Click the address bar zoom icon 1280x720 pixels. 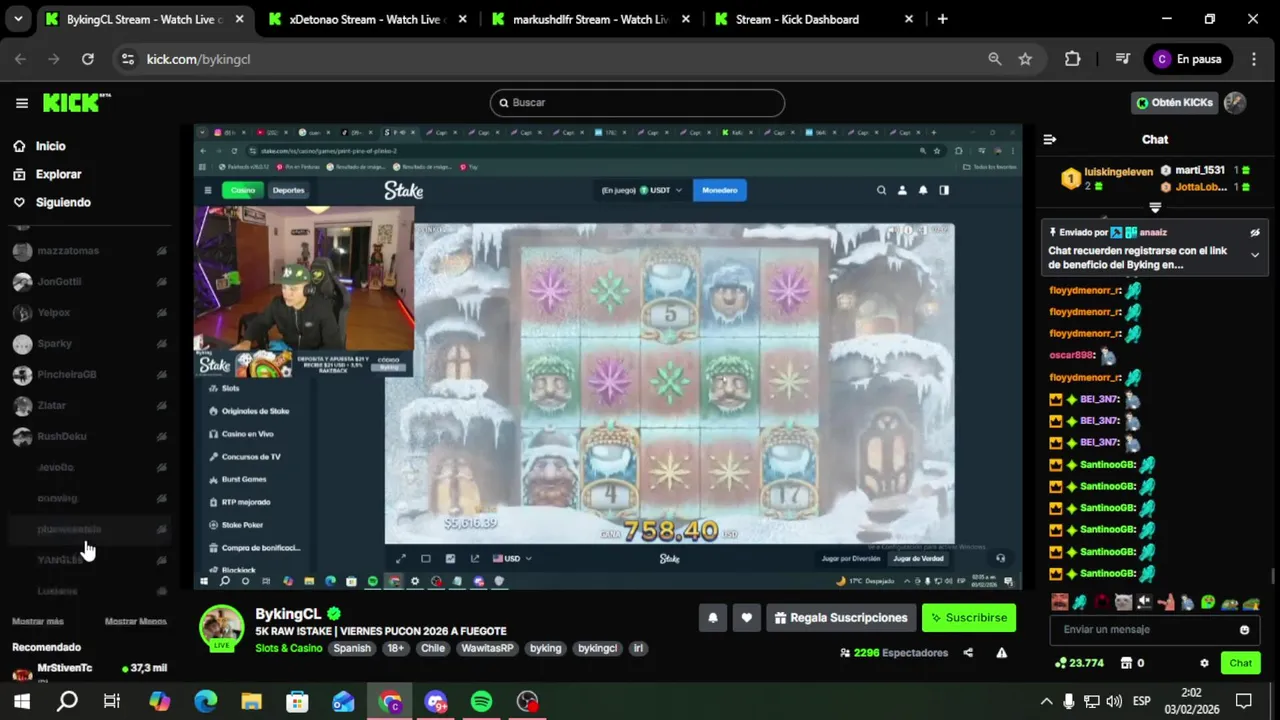tap(995, 59)
